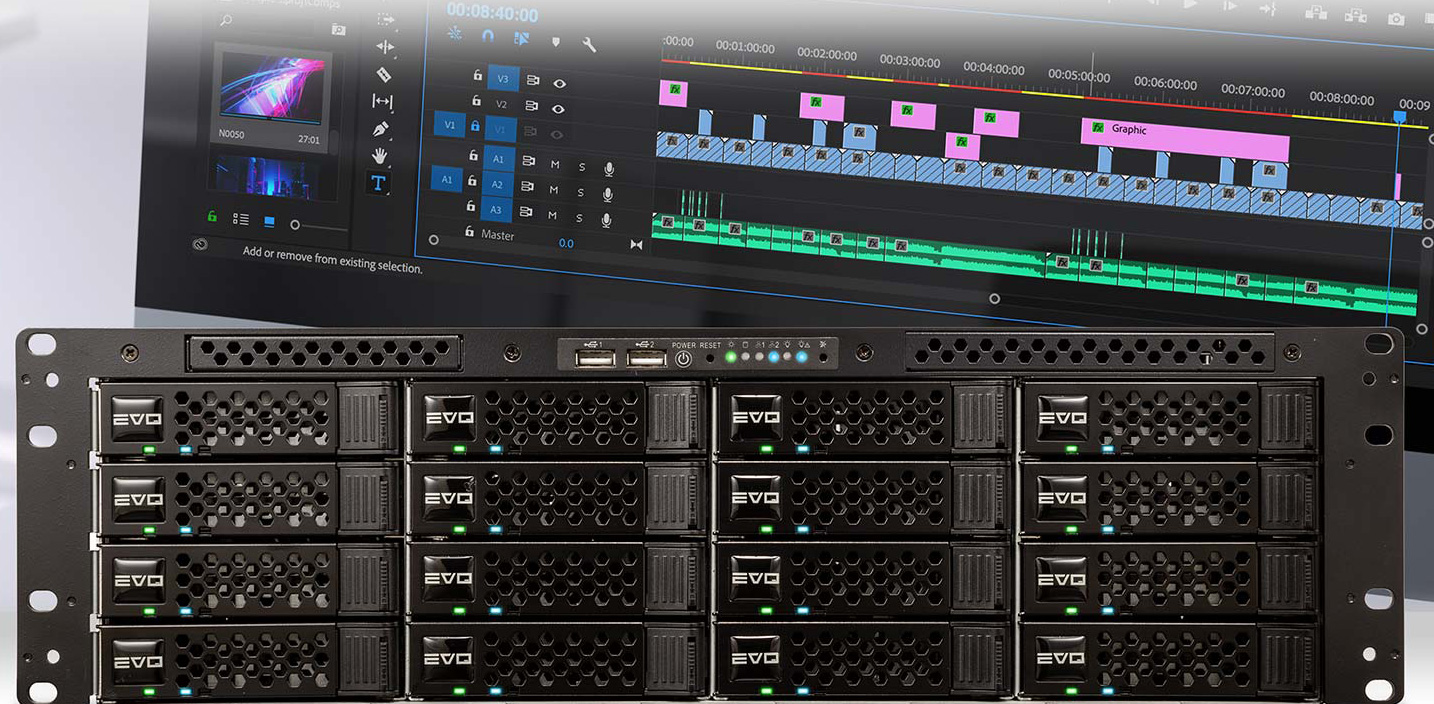
Task: Enable voice-over record on A2
Action: (608, 195)
